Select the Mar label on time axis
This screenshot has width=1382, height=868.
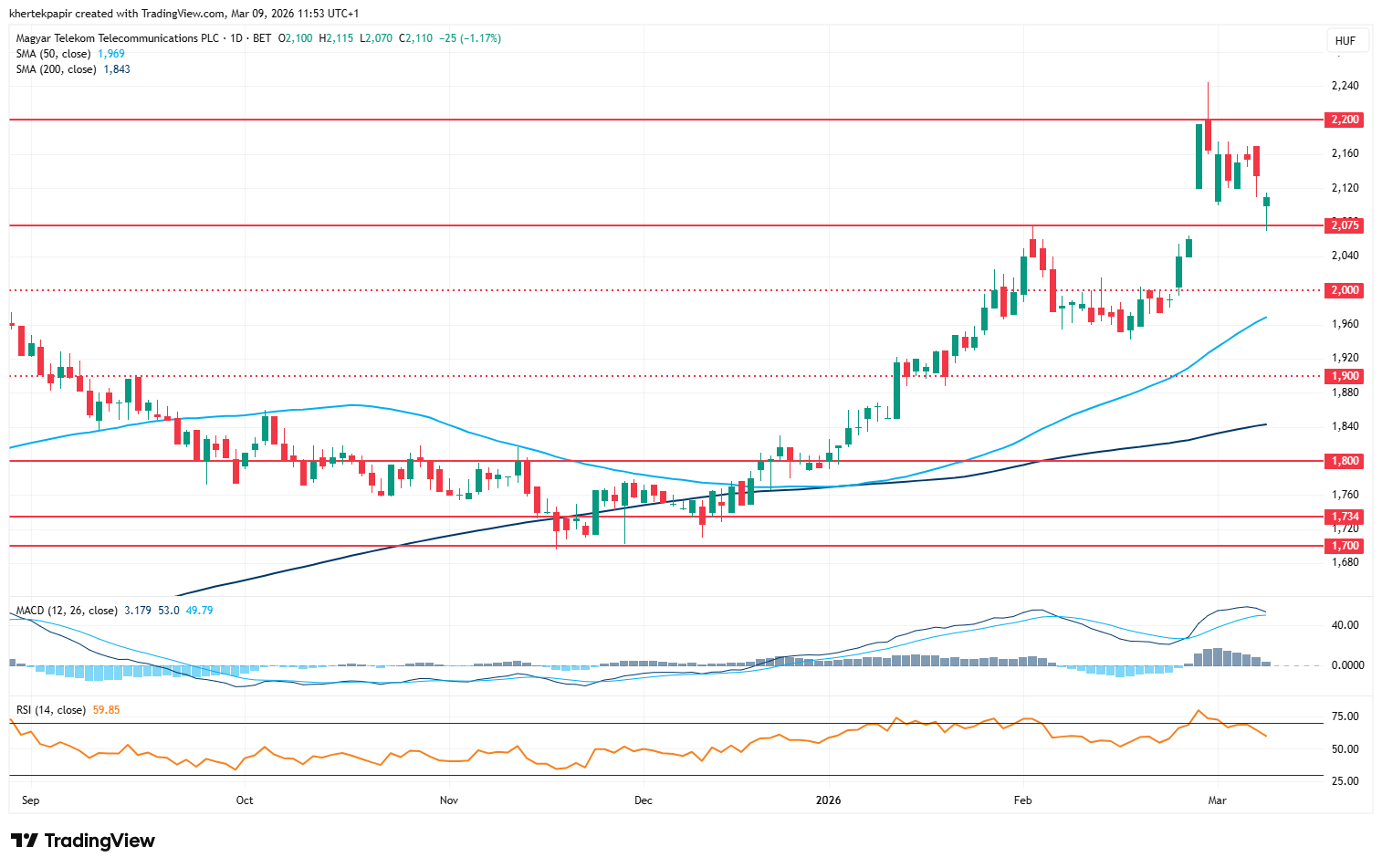pos(1217,800)
